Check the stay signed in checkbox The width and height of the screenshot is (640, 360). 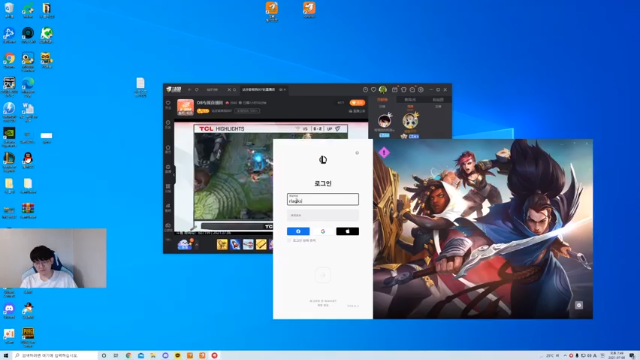point(289,241)
